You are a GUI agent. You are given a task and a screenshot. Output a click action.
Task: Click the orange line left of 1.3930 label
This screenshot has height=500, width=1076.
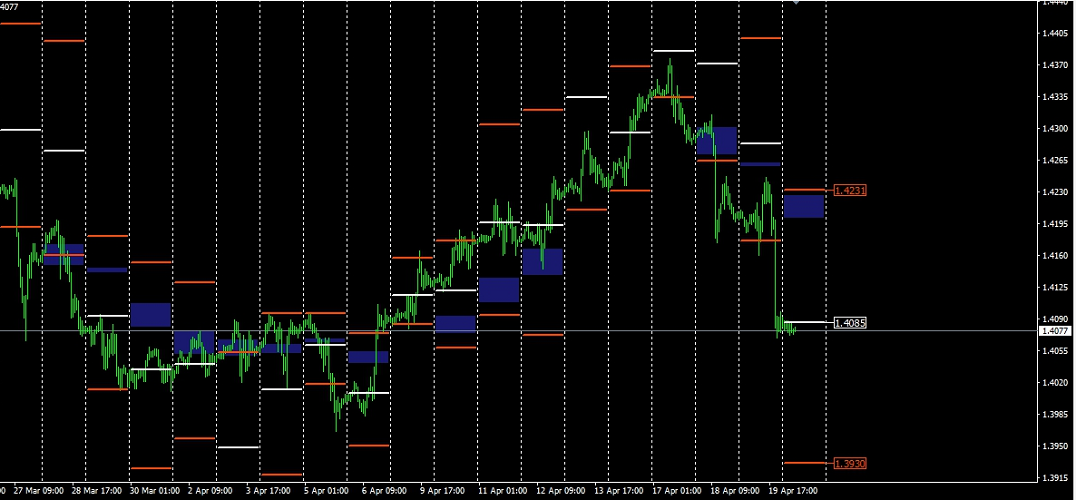point(803,463)
